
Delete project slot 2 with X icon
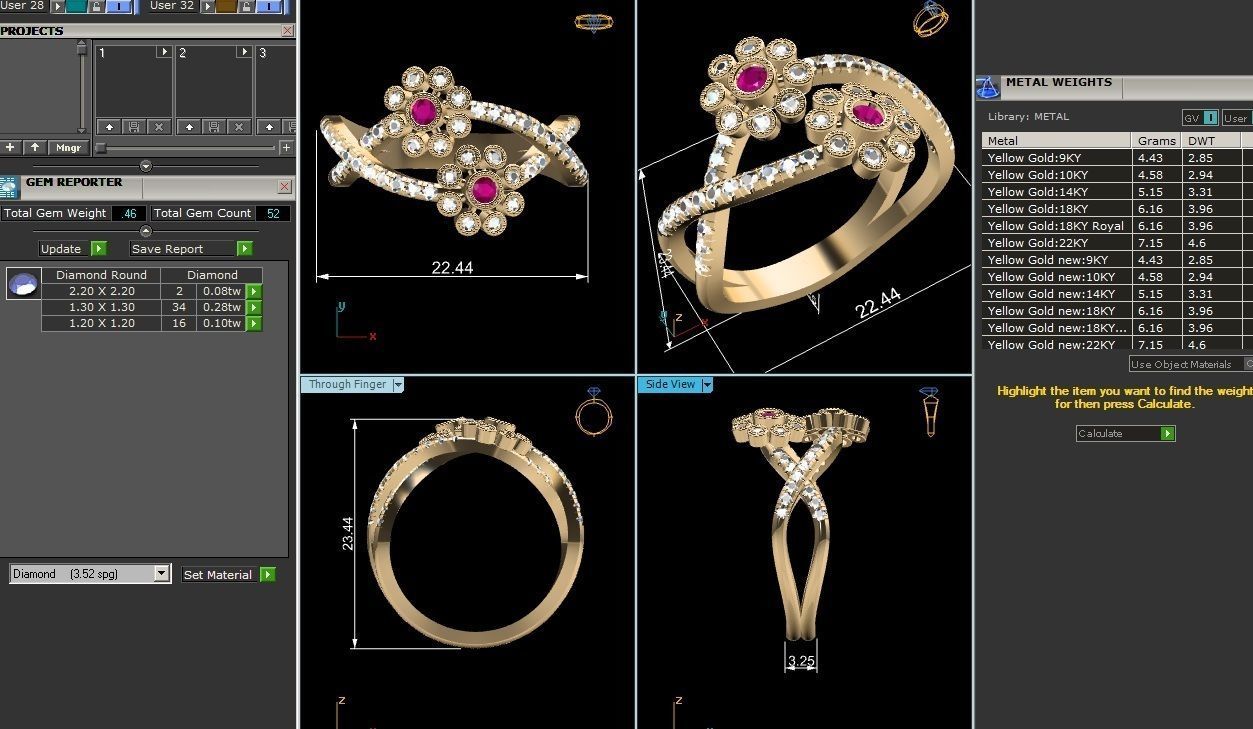[239, 127]
